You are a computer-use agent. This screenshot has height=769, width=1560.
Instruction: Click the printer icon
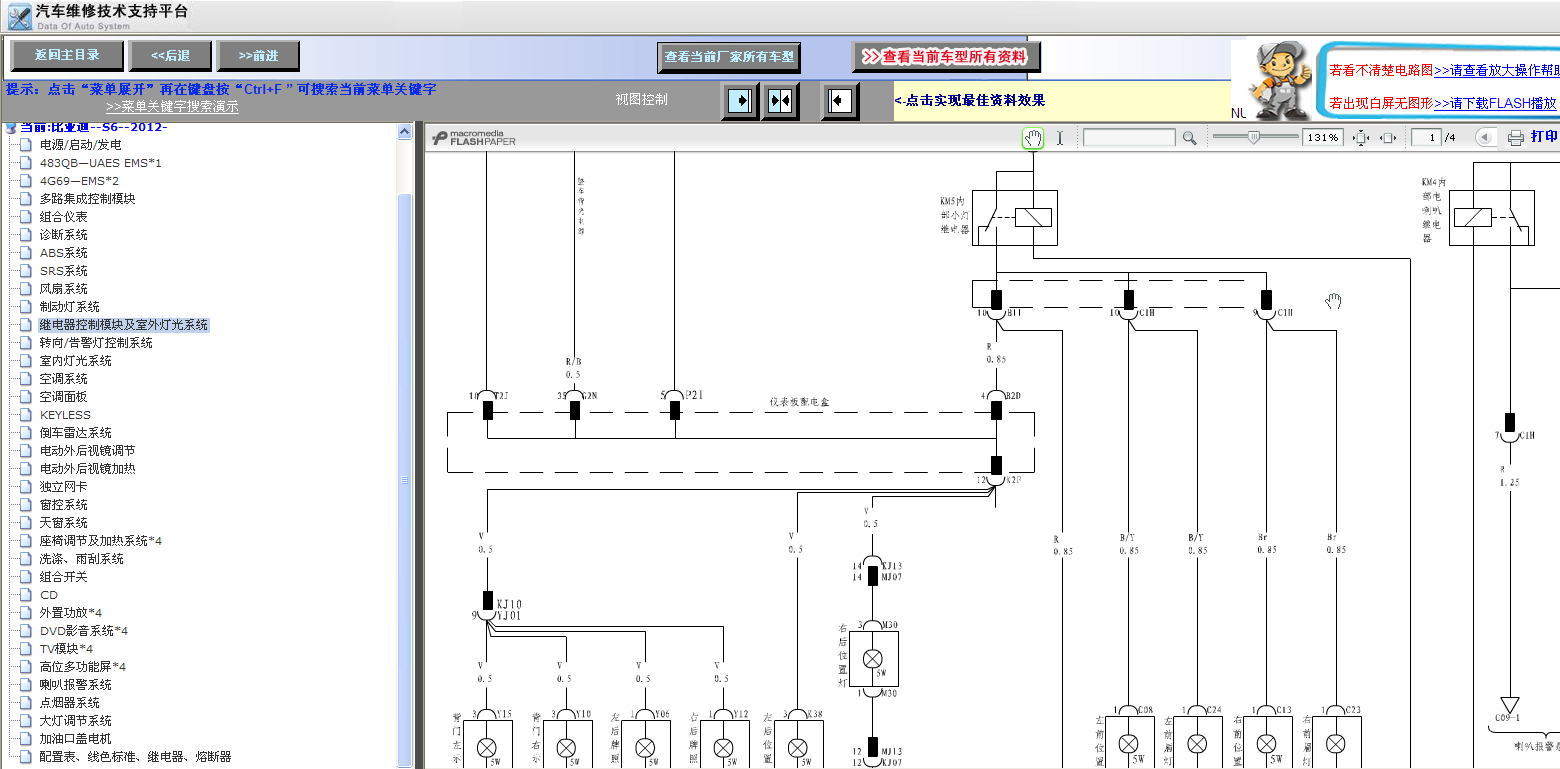pos(1516,138)
